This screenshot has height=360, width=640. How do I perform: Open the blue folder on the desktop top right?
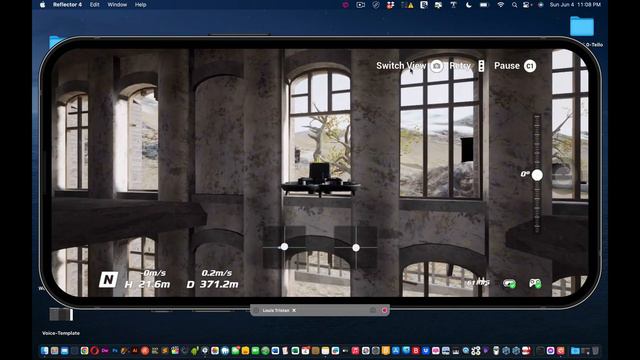point(582,26)
